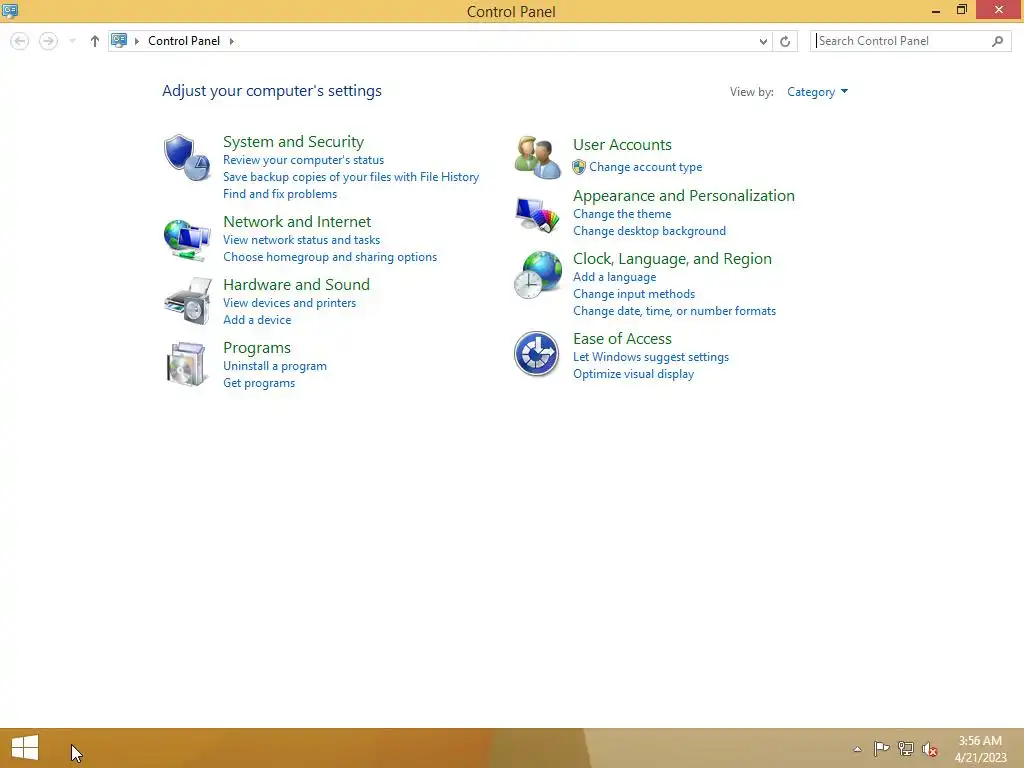
Task: Click Review your computer's status
Action: [304, 160]
